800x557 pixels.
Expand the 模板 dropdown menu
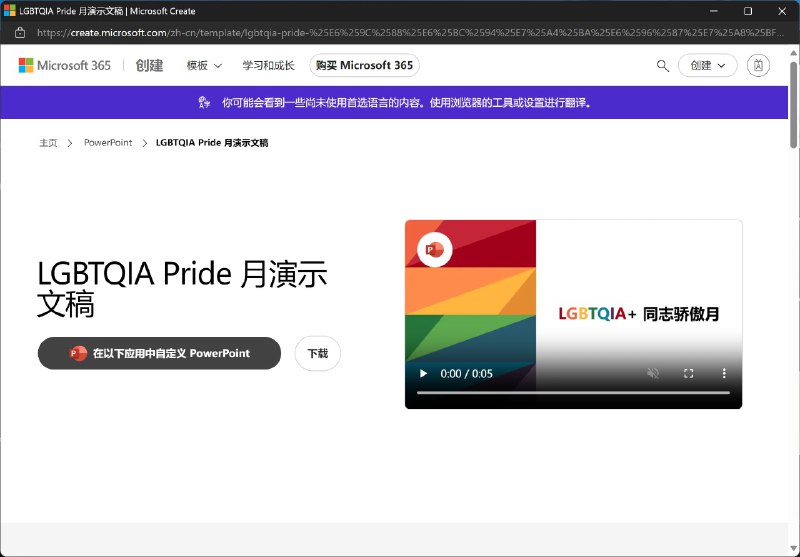coord(204,66)
